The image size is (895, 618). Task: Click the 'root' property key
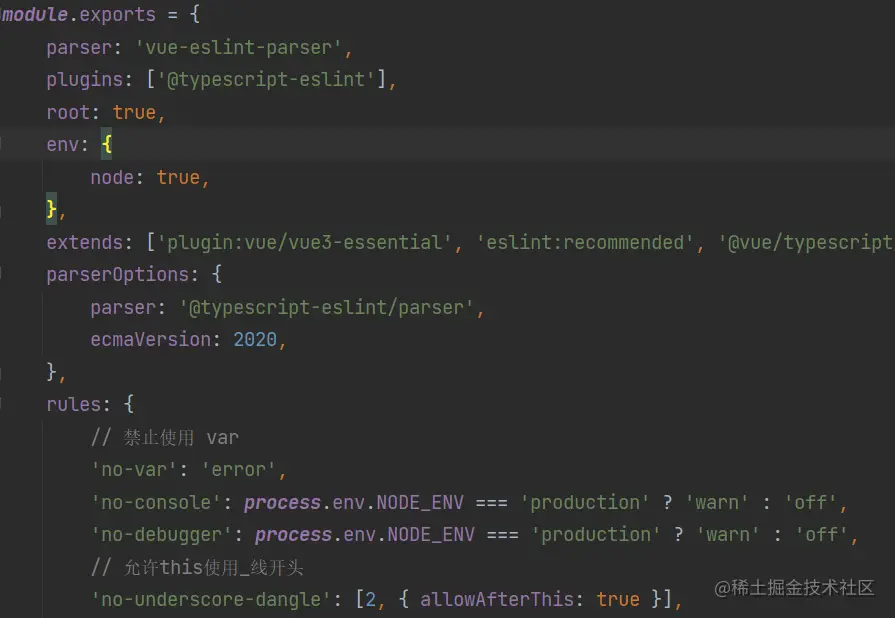point(68,112)
